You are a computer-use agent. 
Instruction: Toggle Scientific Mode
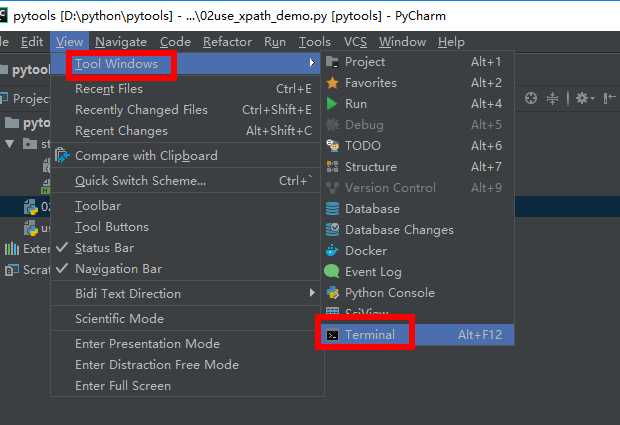(186, 319)
